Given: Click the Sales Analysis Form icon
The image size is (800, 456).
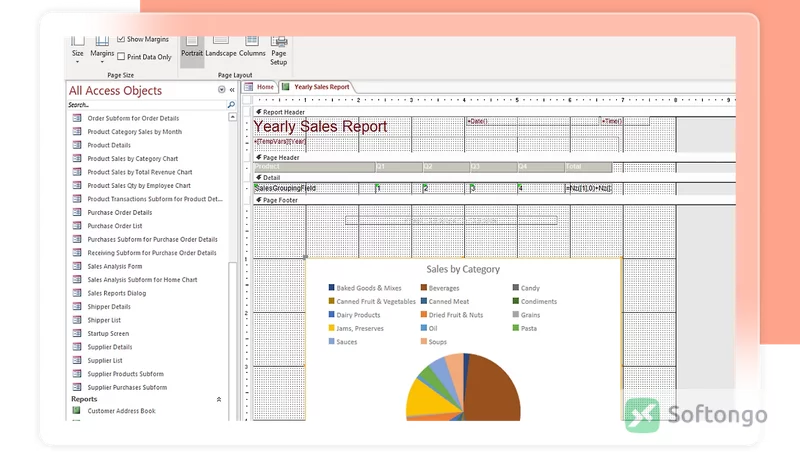Looking at the screenshot, I should pyautogui.click(x=77, y=266).
